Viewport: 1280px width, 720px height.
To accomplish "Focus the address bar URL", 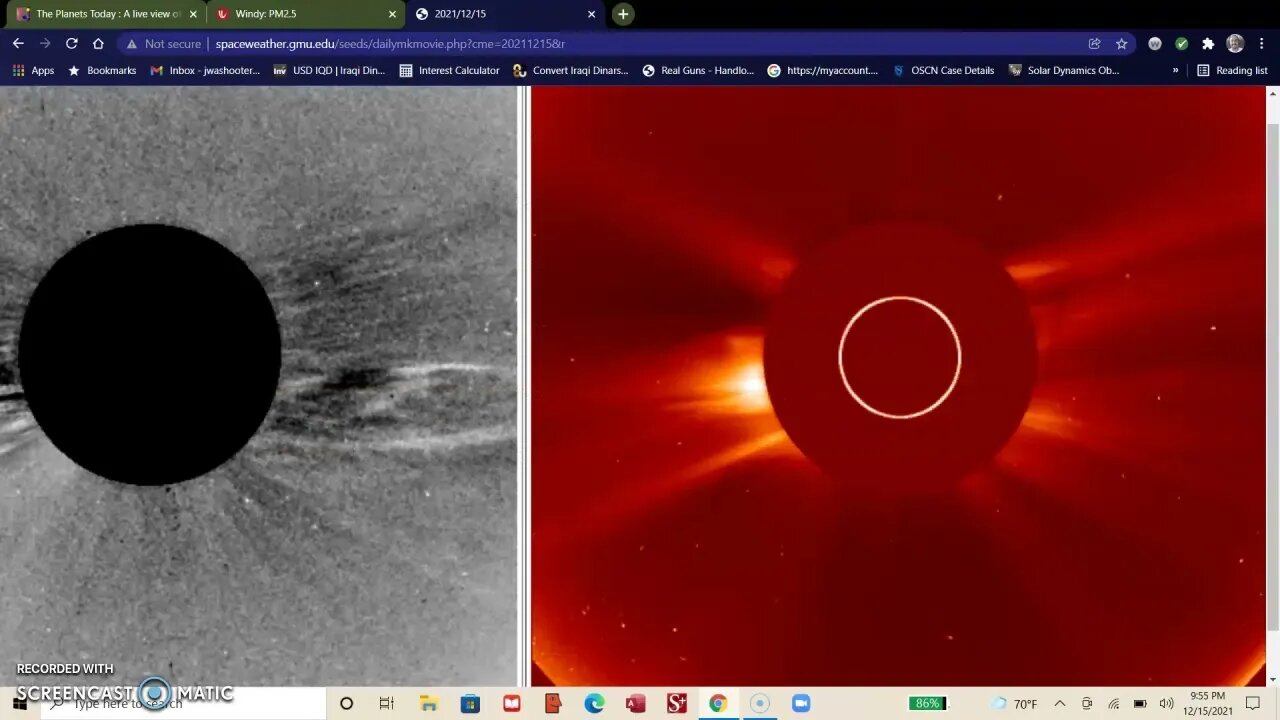I will tap(390, 44).
